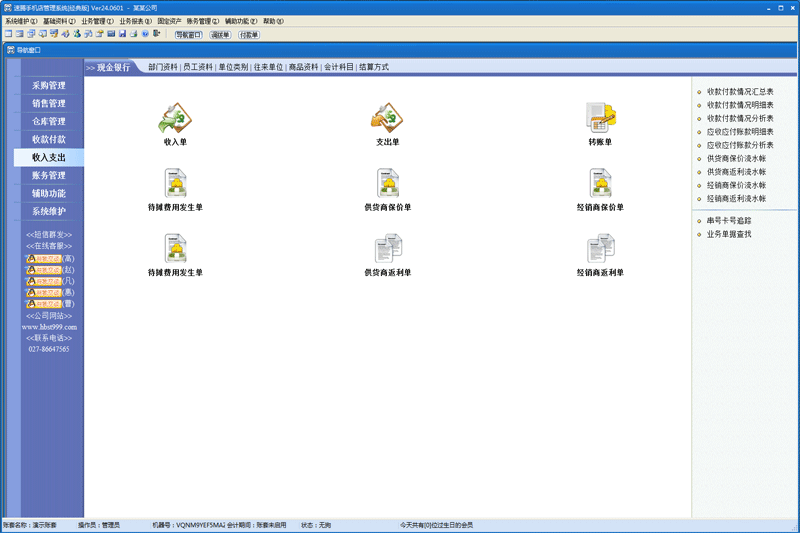Click the blue floppy disk save toolbar icon
Viewport: 800px width, 533px height.
pyautogui.click(x=122, y=34)
